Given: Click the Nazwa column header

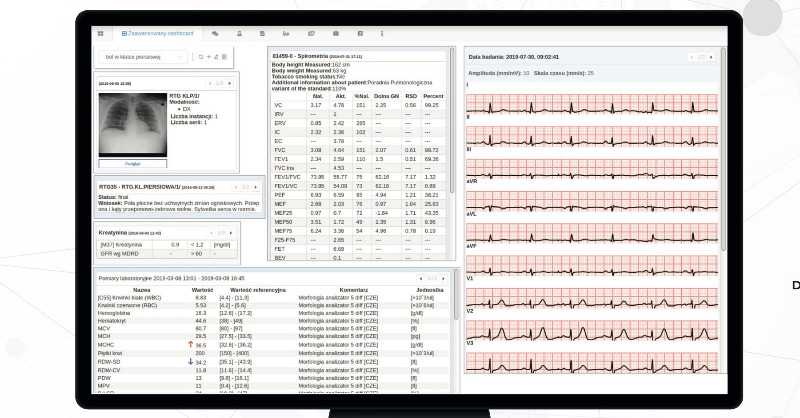Looking at the screenshot, I should 141,290.
